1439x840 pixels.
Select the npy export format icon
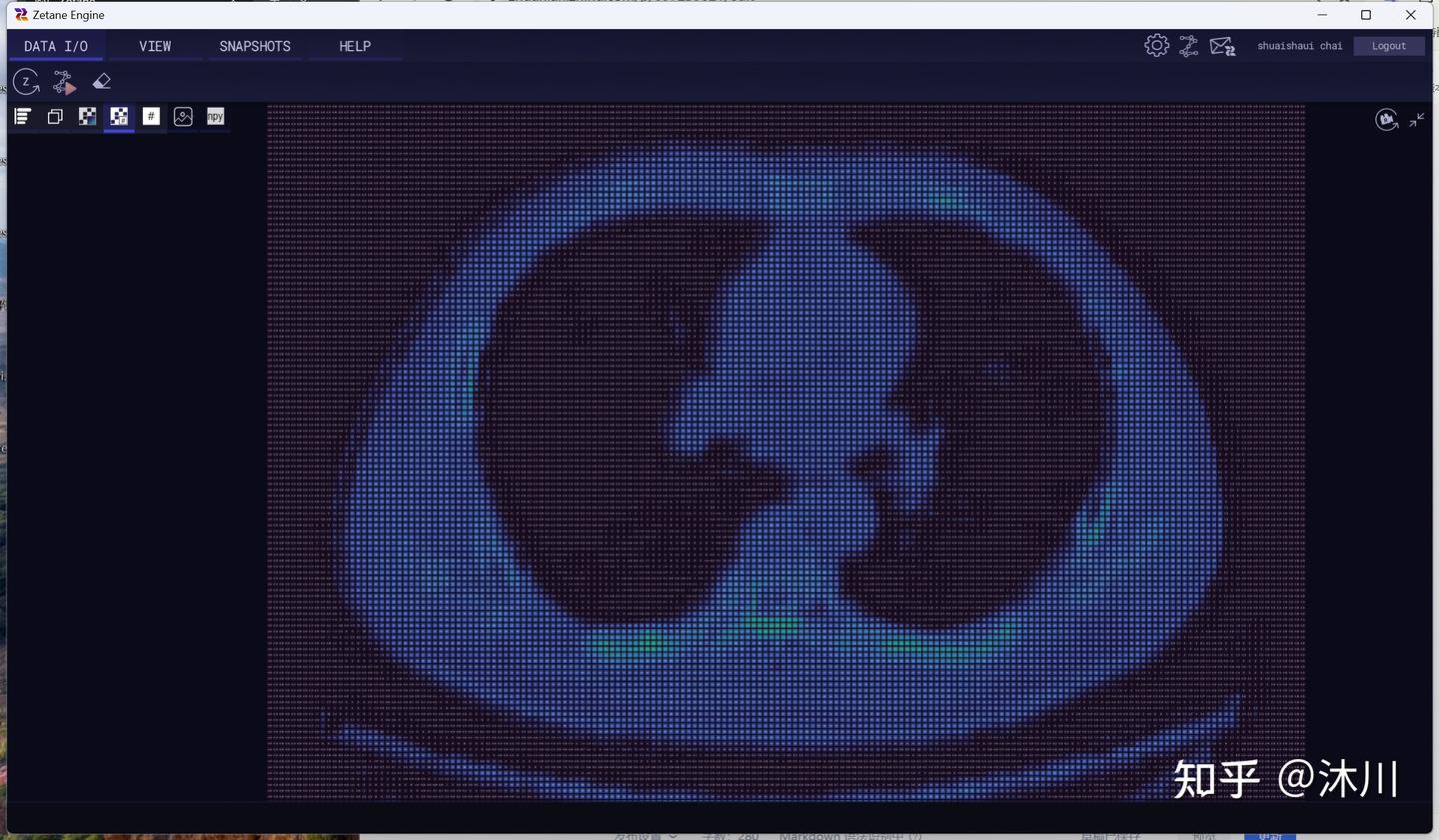(x=215, y=116)
